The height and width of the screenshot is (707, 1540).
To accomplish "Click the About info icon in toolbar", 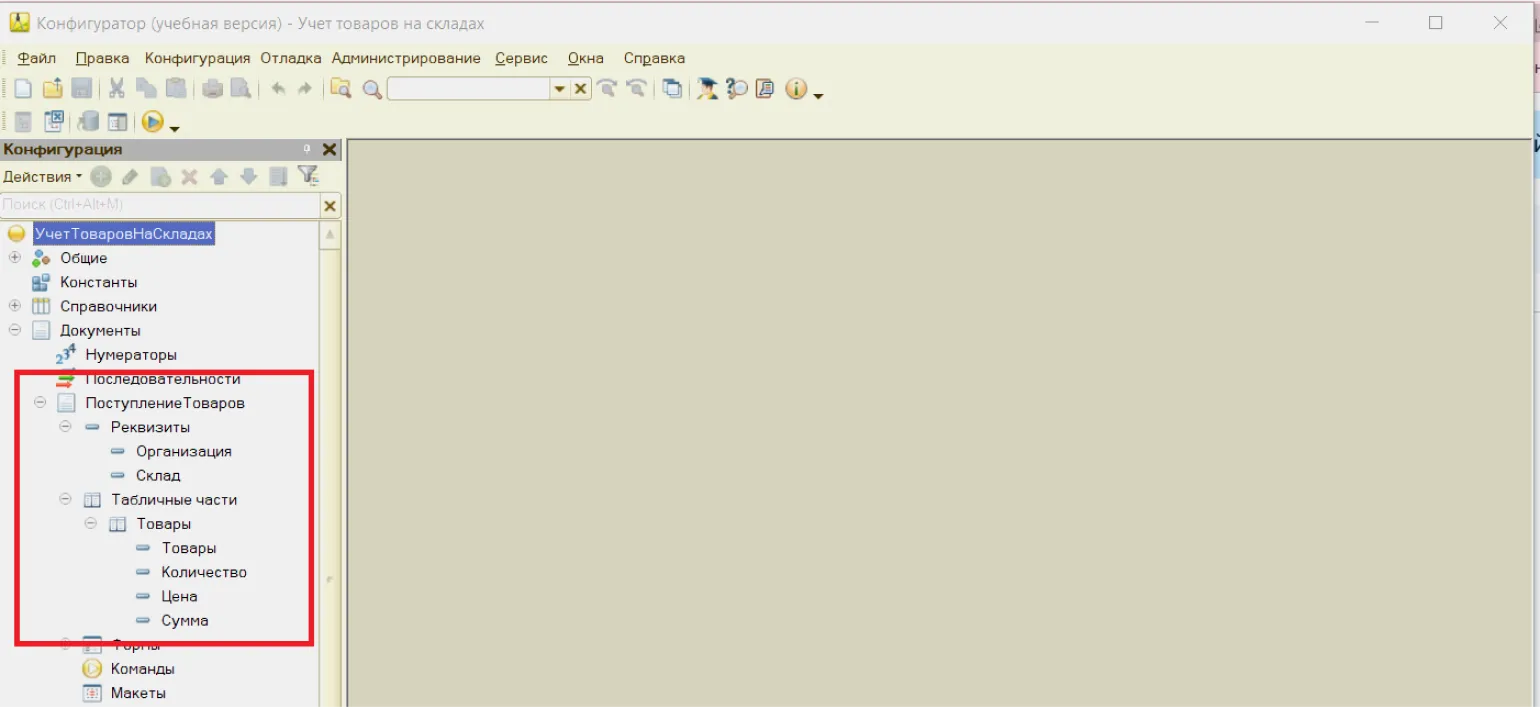I will tap(796, 89).
